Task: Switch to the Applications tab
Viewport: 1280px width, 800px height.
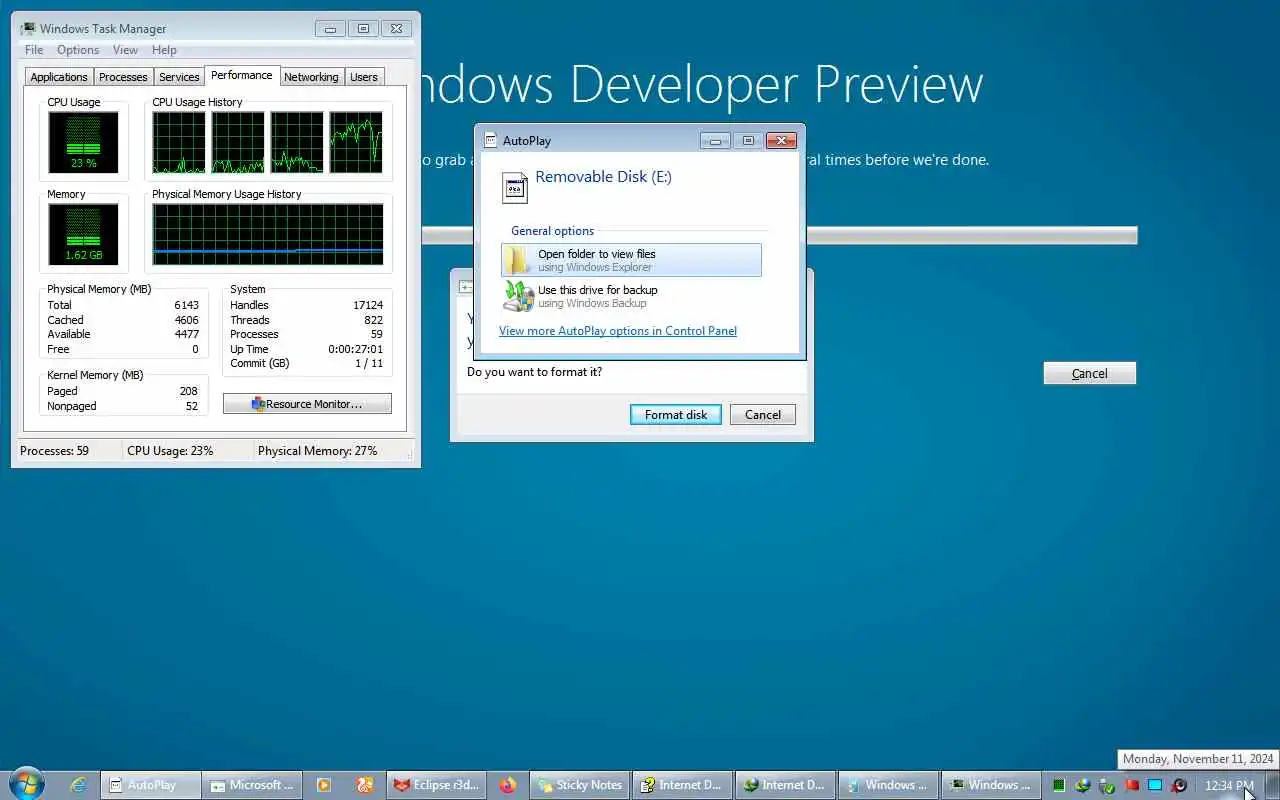Action: [x=59, y=77]
